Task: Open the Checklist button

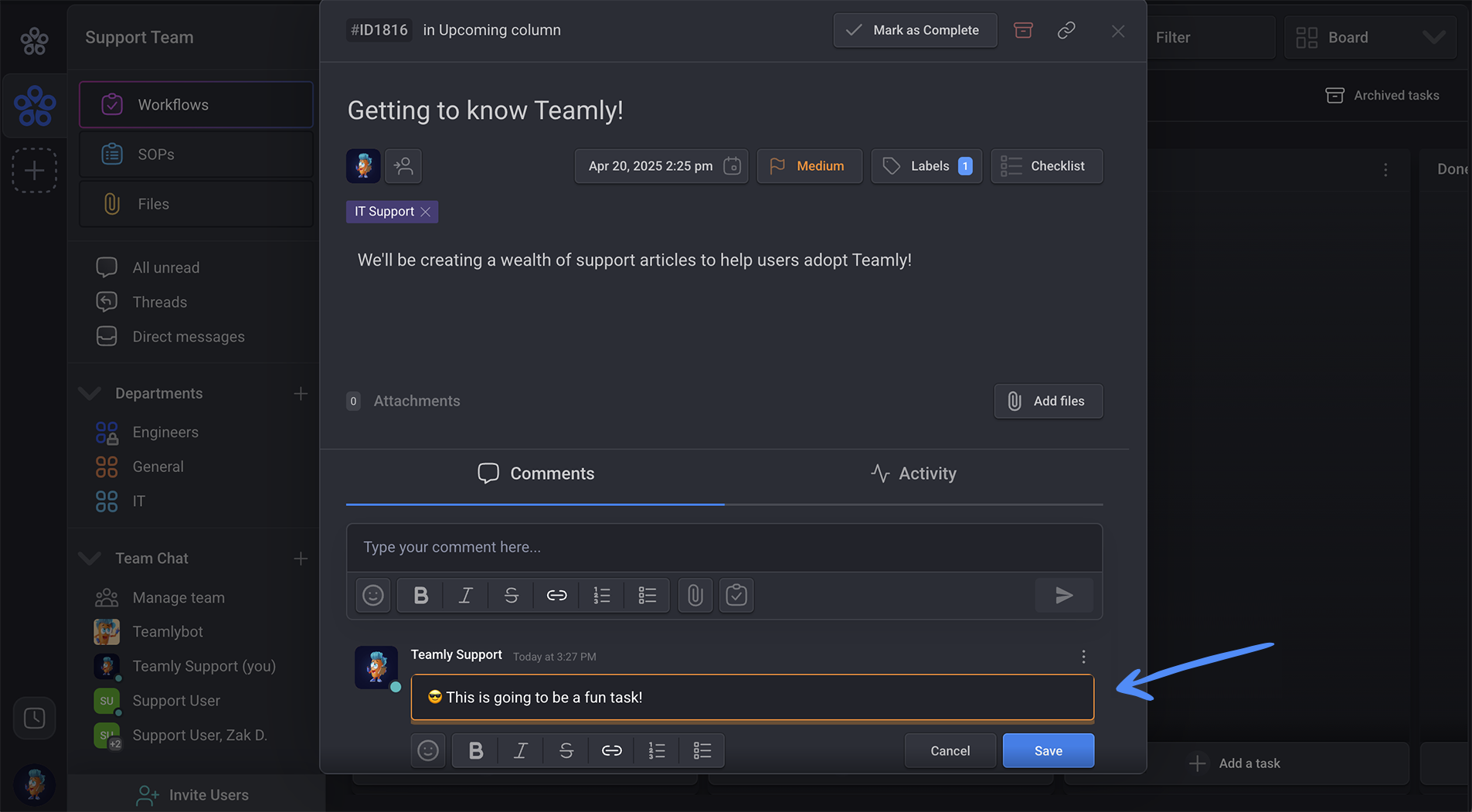Action: [x=1047, y=166]
